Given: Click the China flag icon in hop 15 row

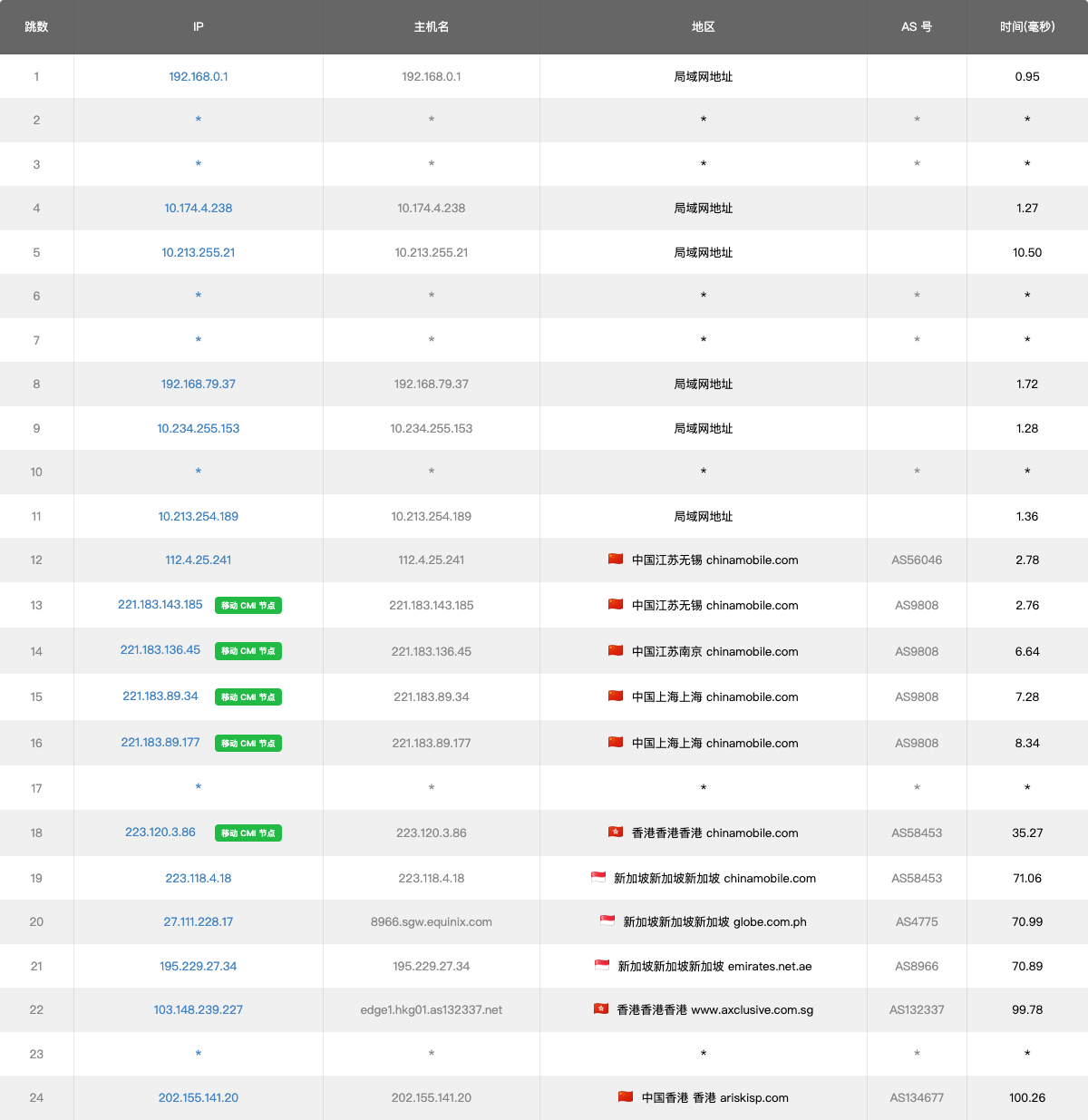Looking at the screenshot, I should pyautogui.click(x=616, y=696).
